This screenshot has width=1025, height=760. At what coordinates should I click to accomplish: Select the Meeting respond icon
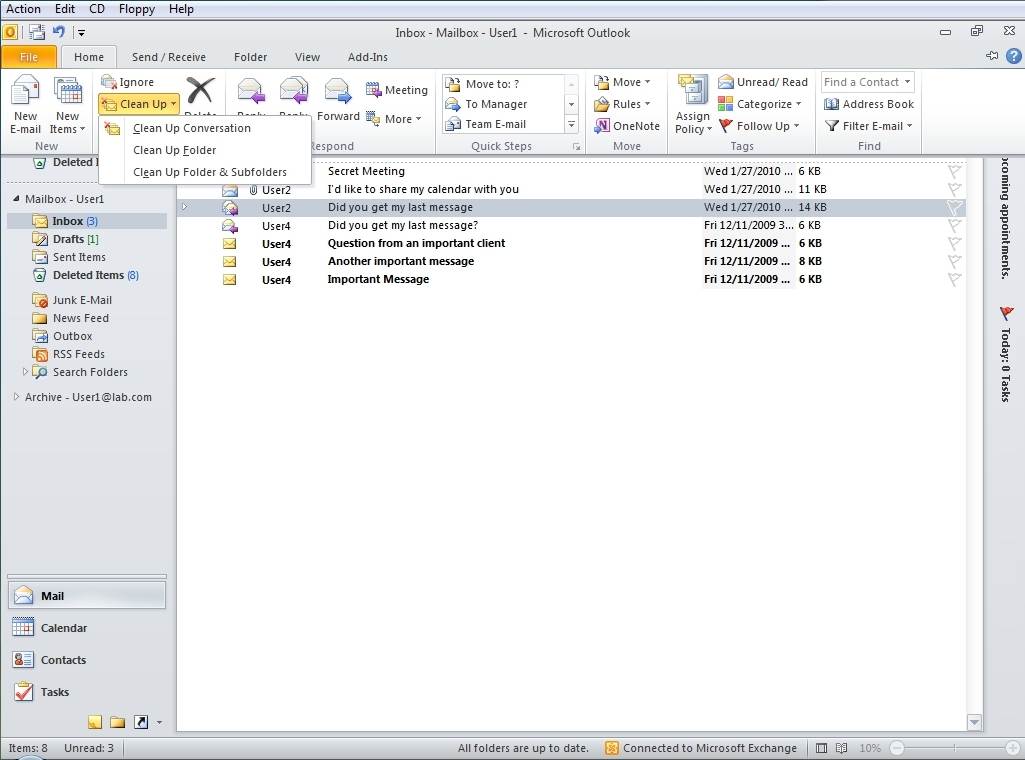tap(396, 89)
